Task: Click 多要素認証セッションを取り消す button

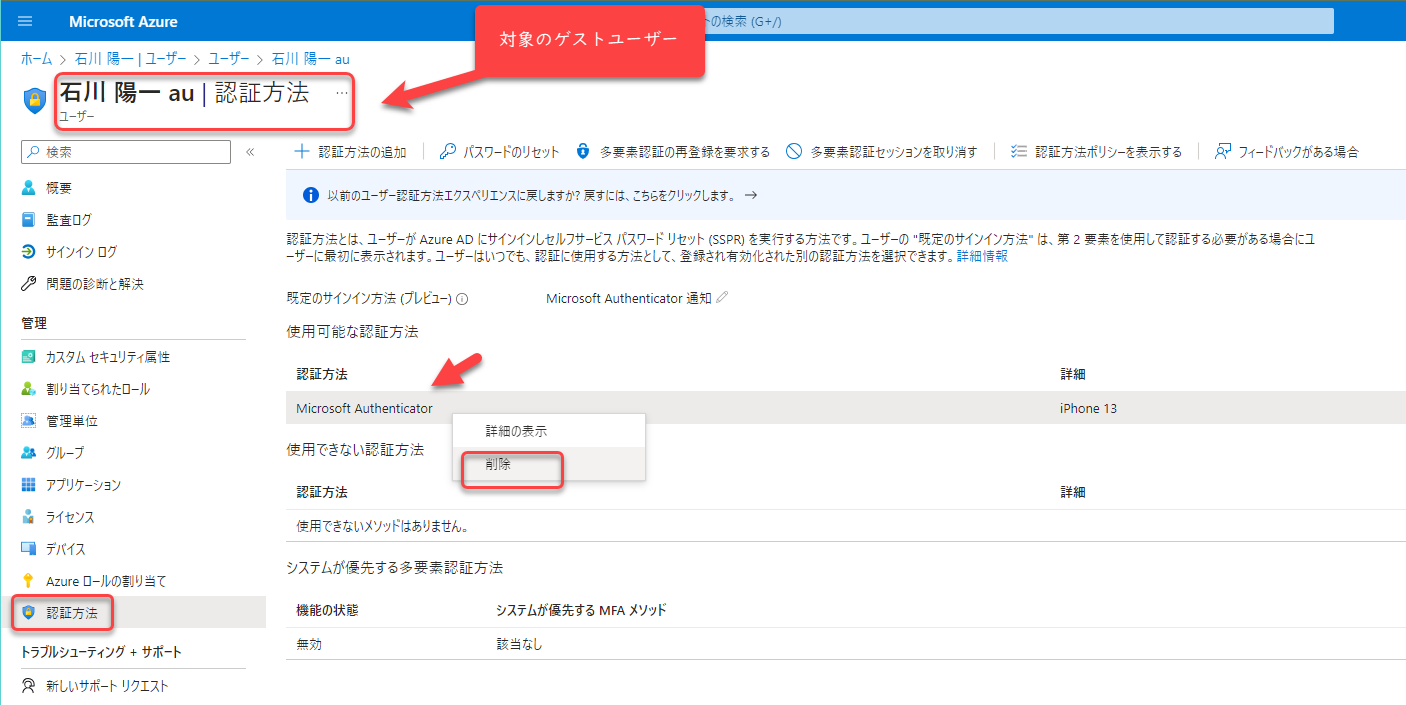Action: click(881, 151)
